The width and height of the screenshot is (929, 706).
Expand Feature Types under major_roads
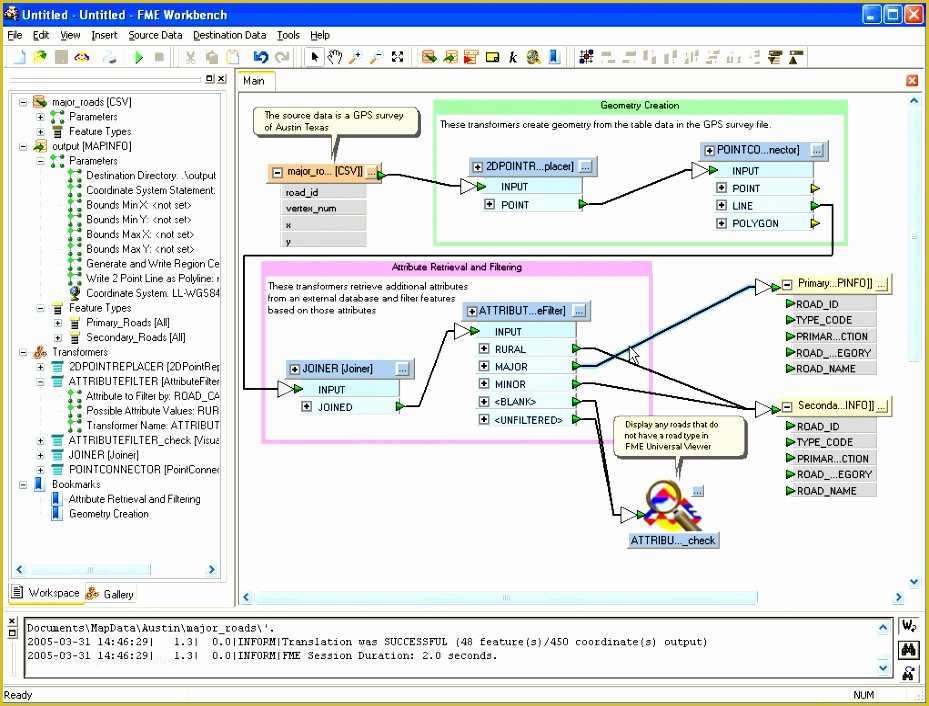point(40,131)
